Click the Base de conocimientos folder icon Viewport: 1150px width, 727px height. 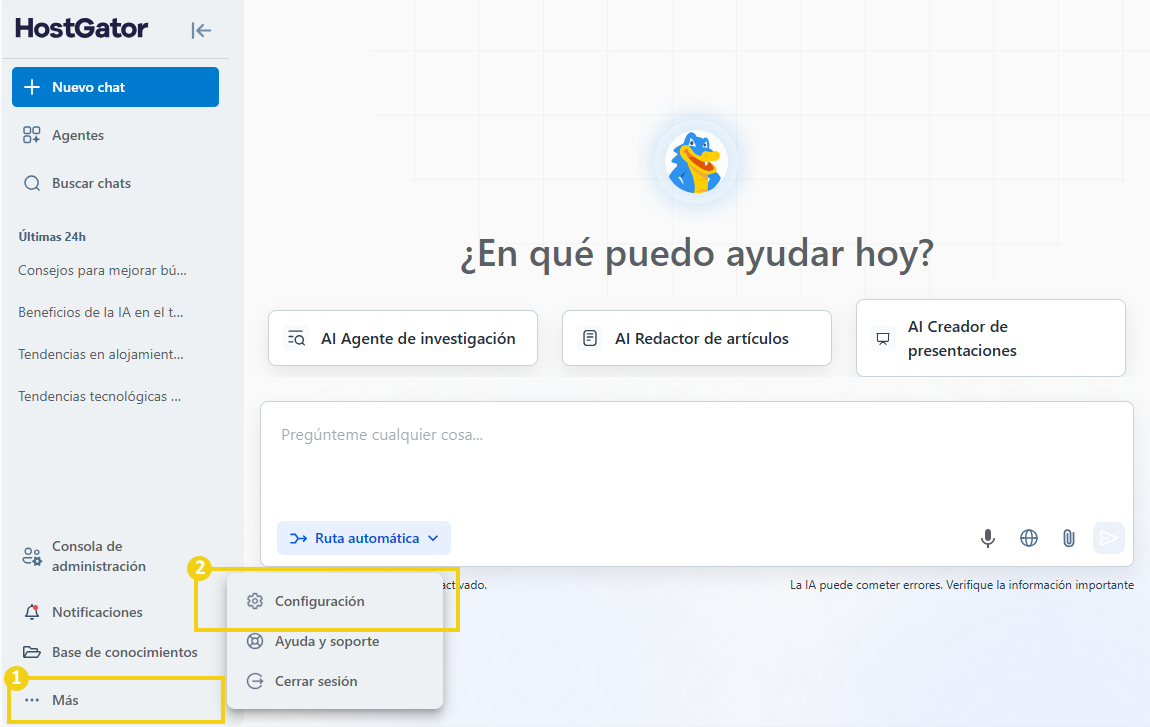[32, 652]
